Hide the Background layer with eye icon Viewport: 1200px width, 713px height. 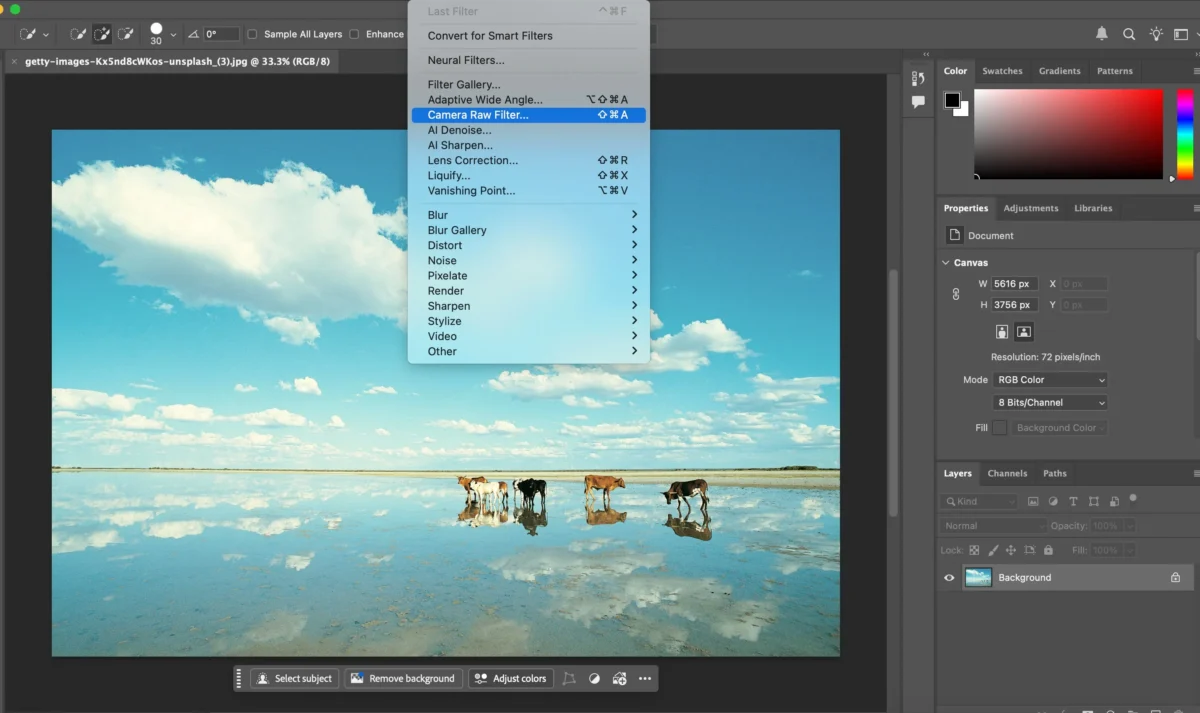(x=950, y=578)
